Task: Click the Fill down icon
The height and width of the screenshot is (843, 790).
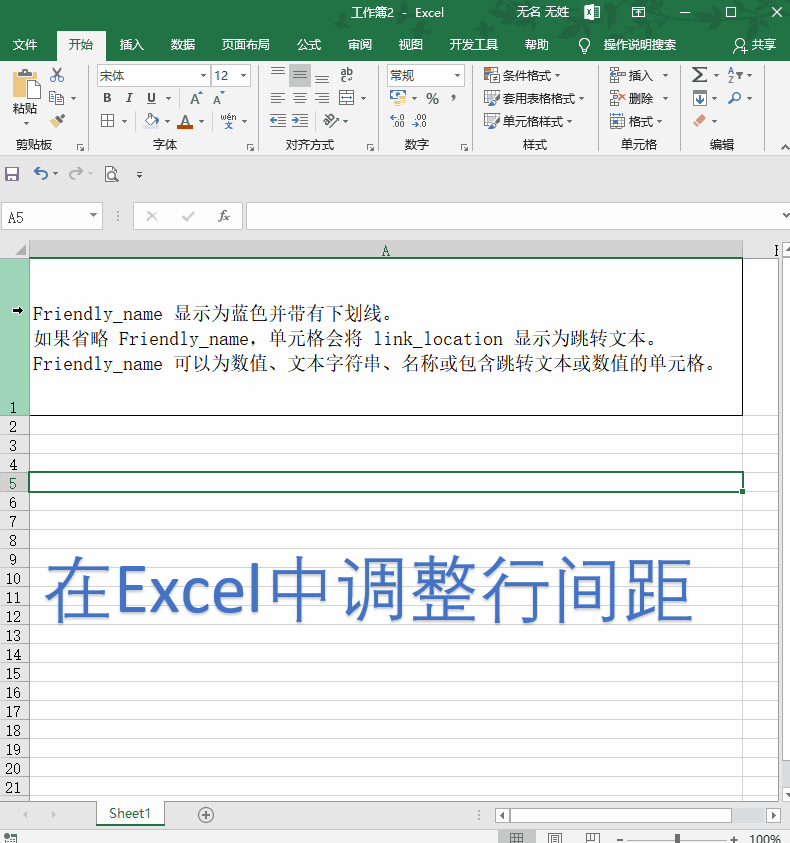Action: click(700, 98)
